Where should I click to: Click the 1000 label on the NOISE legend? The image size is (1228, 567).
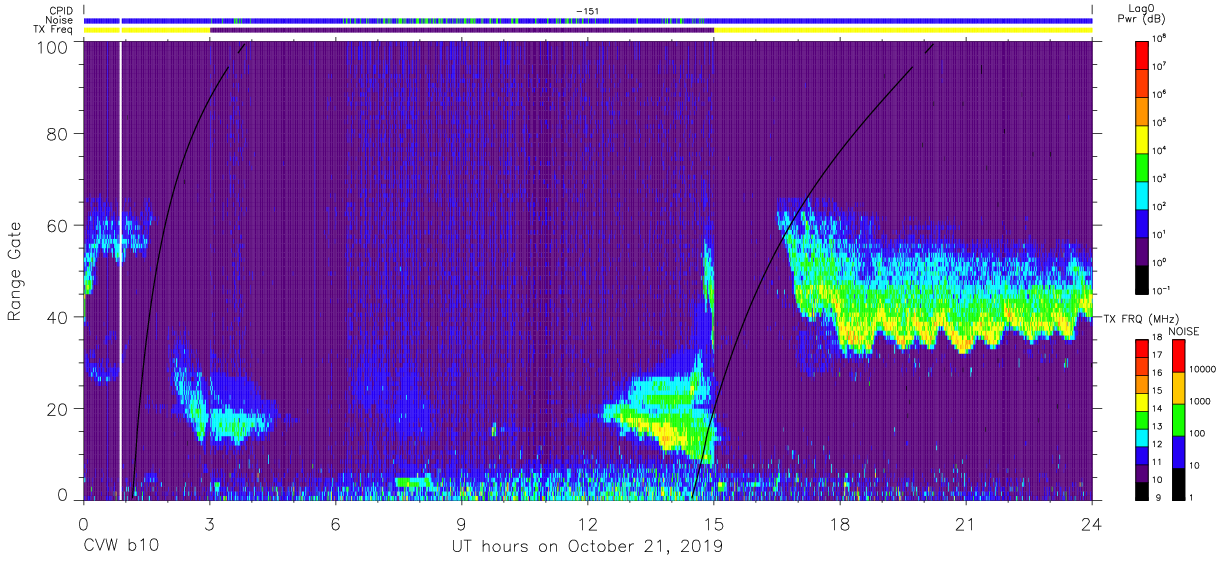pyautogui.click(x=1201, y=402)
